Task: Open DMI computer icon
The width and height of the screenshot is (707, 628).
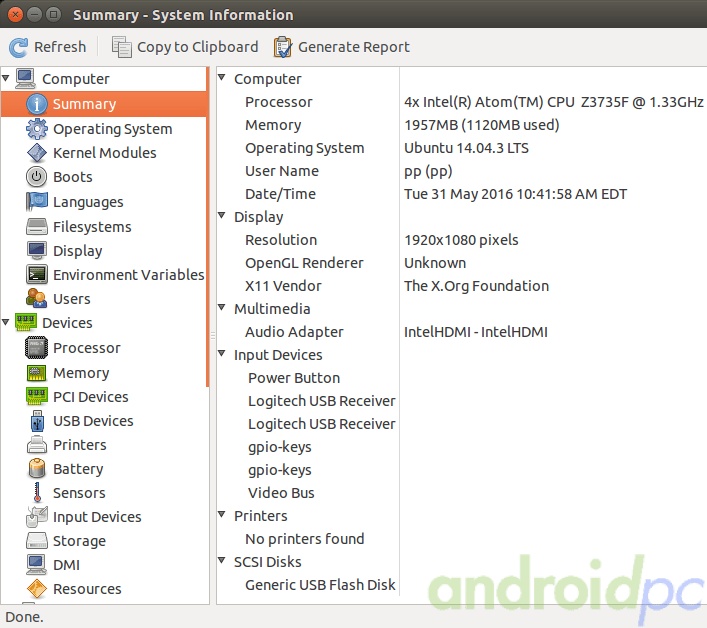Action: pos(37,564)
